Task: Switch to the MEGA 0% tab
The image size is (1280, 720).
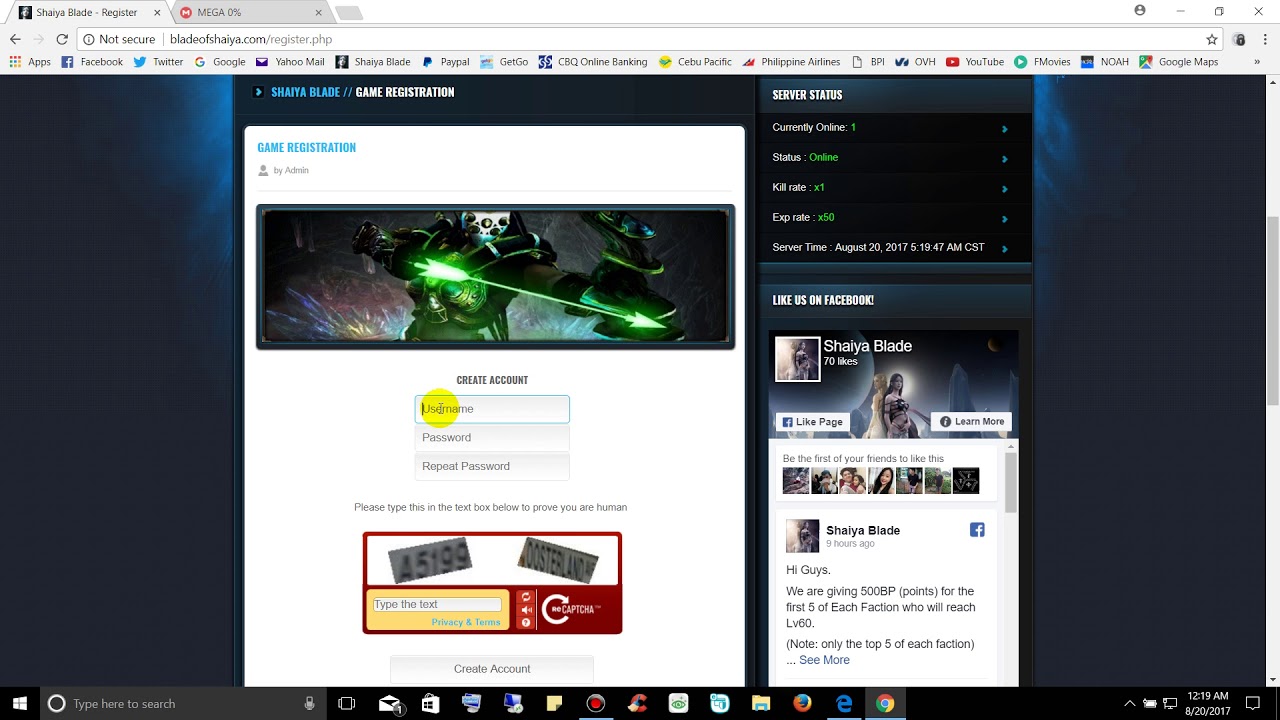Action: pyautogui.click(x=249, y=12)
